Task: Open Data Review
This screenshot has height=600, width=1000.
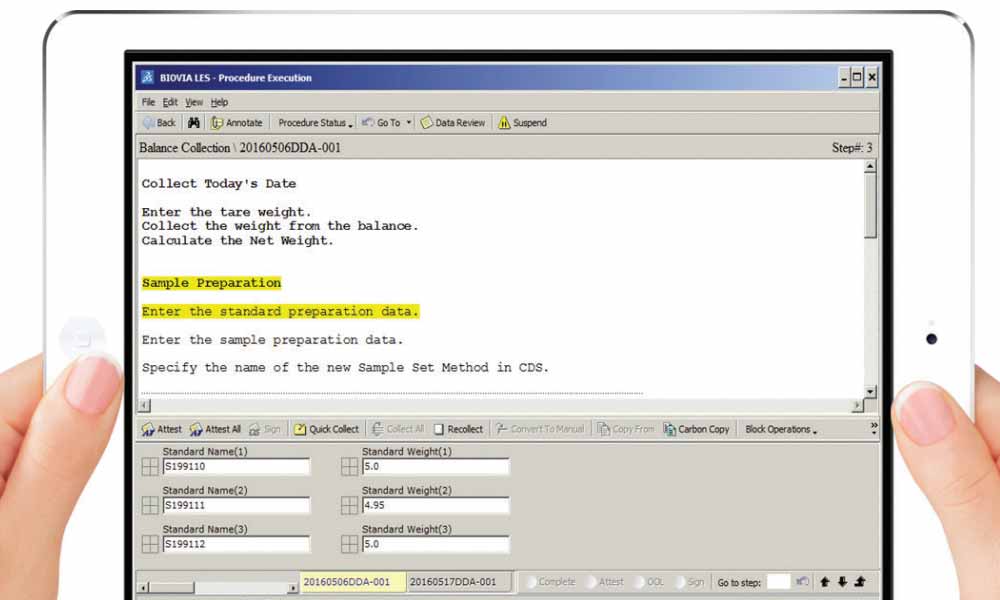Action: pos(453,122)
